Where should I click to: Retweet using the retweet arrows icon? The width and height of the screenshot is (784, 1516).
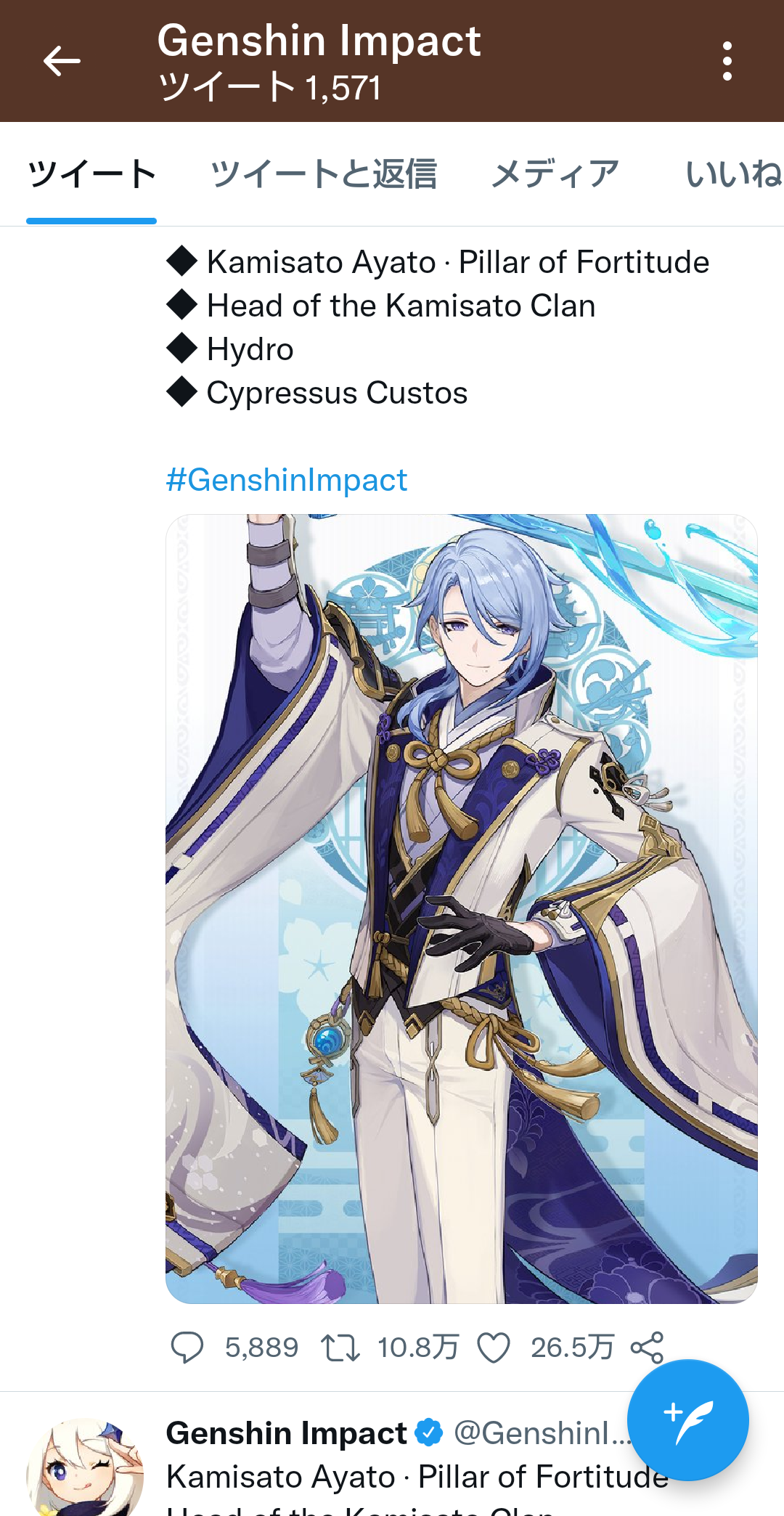click(341, 1348)
